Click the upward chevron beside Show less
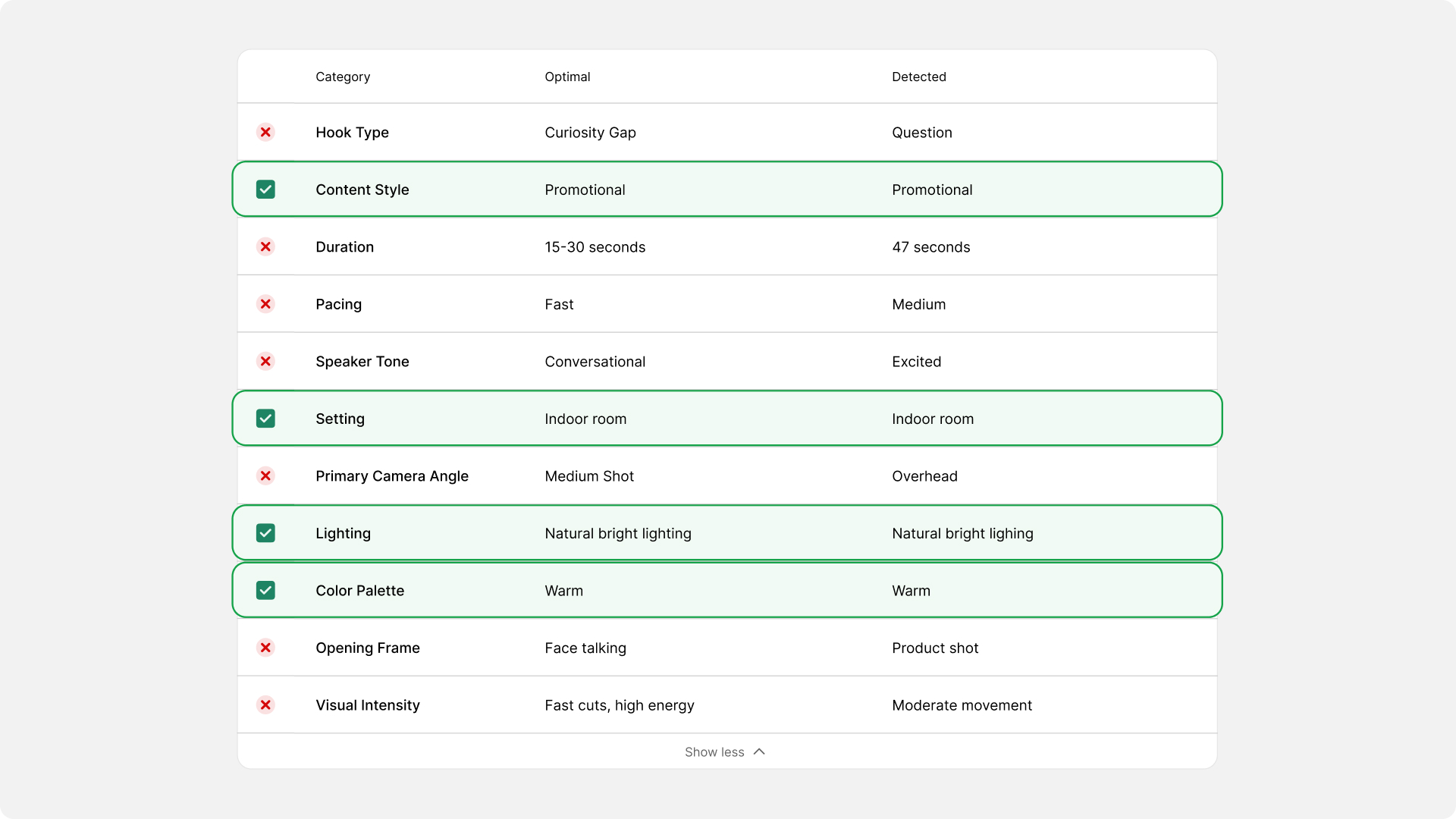Screen dimensions: 1456x819 759,752
